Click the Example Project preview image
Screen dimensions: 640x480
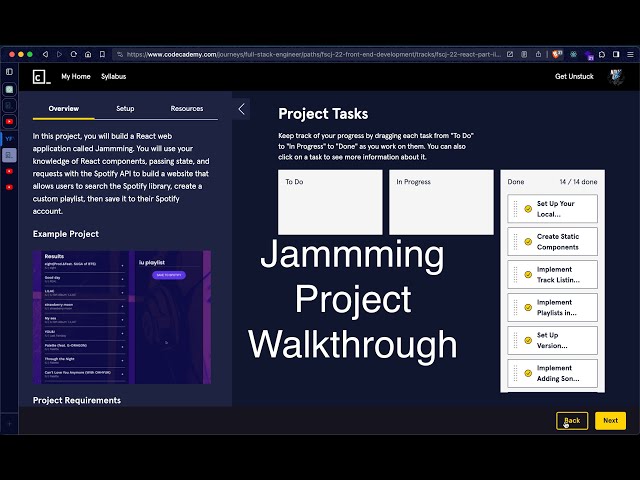point(122,317)
